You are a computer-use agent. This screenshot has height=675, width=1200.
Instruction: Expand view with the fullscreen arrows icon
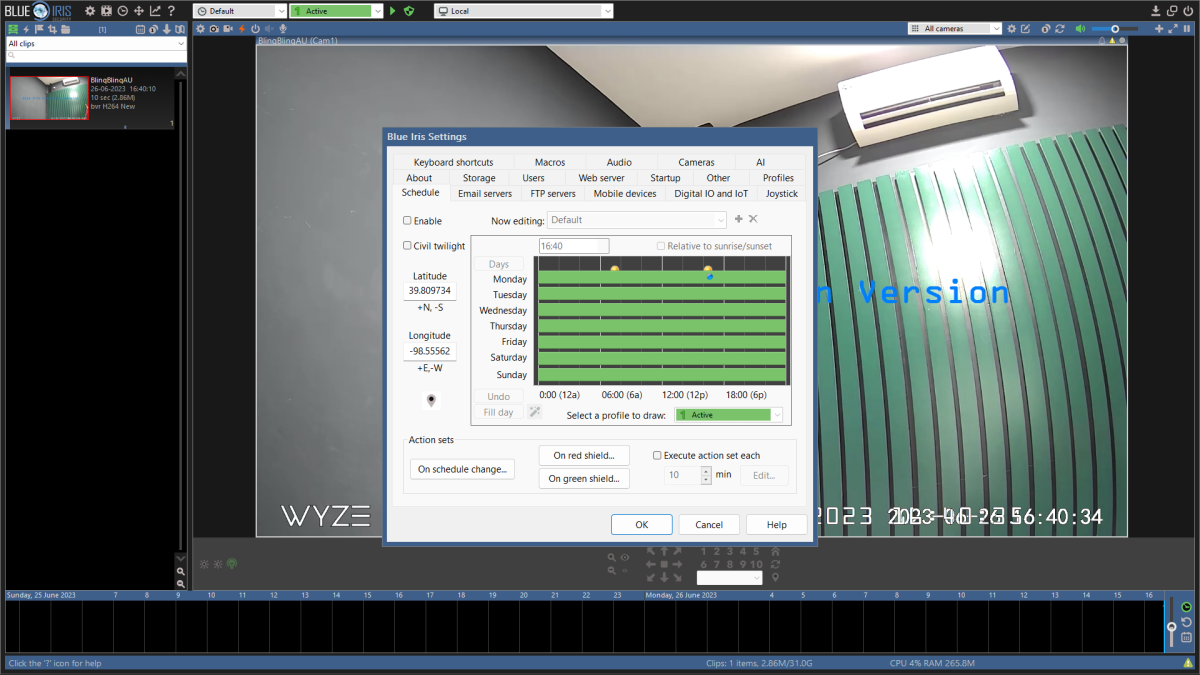(x=1172, y=28)
